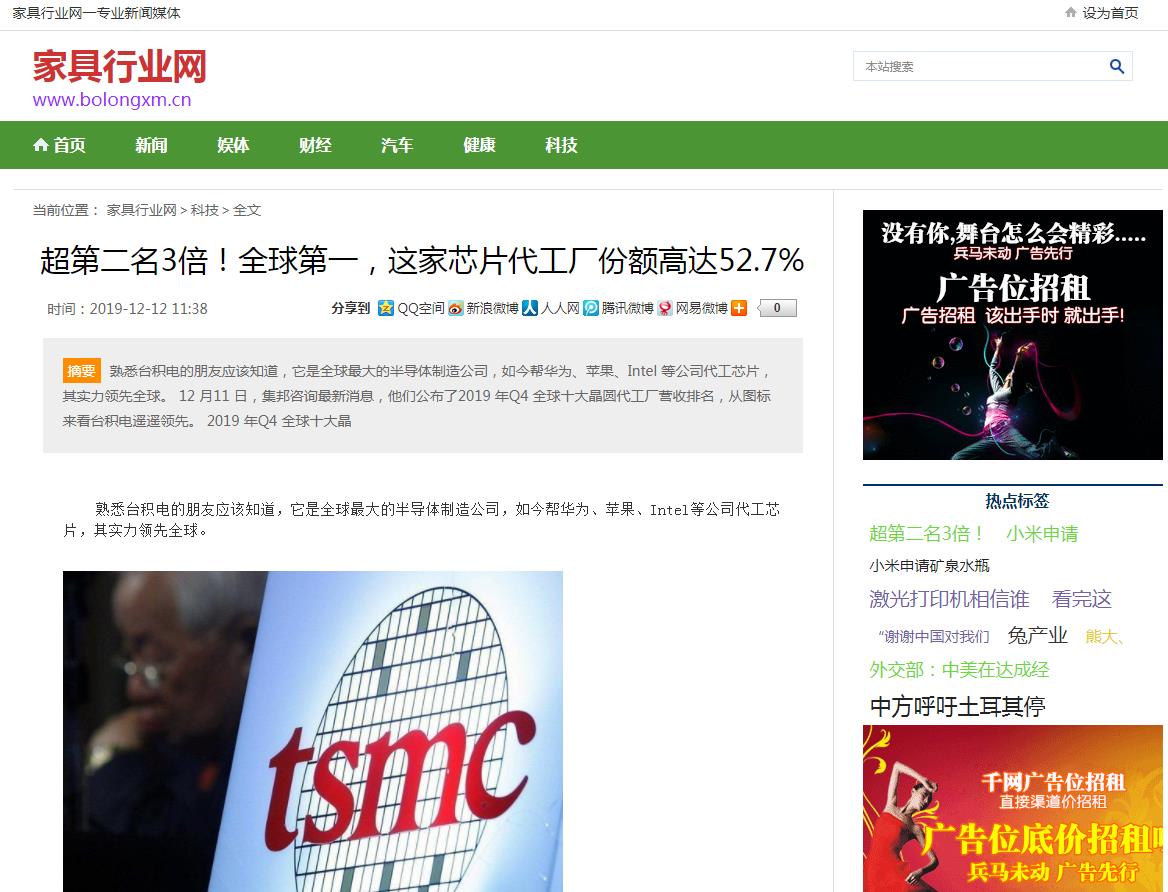Share via the 腾讯微博 icon
1168x892 pixels.
(591, 308)
